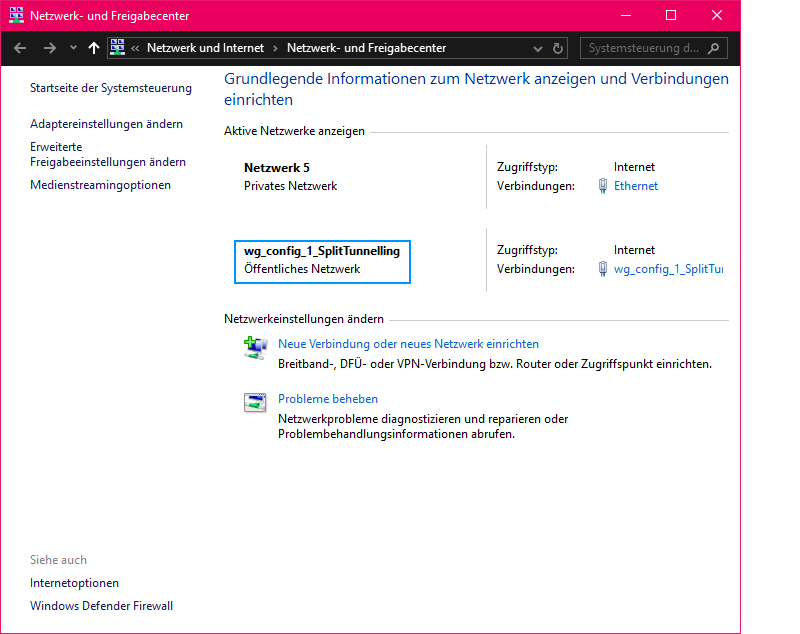The width and height of the screenshot is (800, 634).
Task: Open Medienstreamingoptionen
Action: point(100,185)
